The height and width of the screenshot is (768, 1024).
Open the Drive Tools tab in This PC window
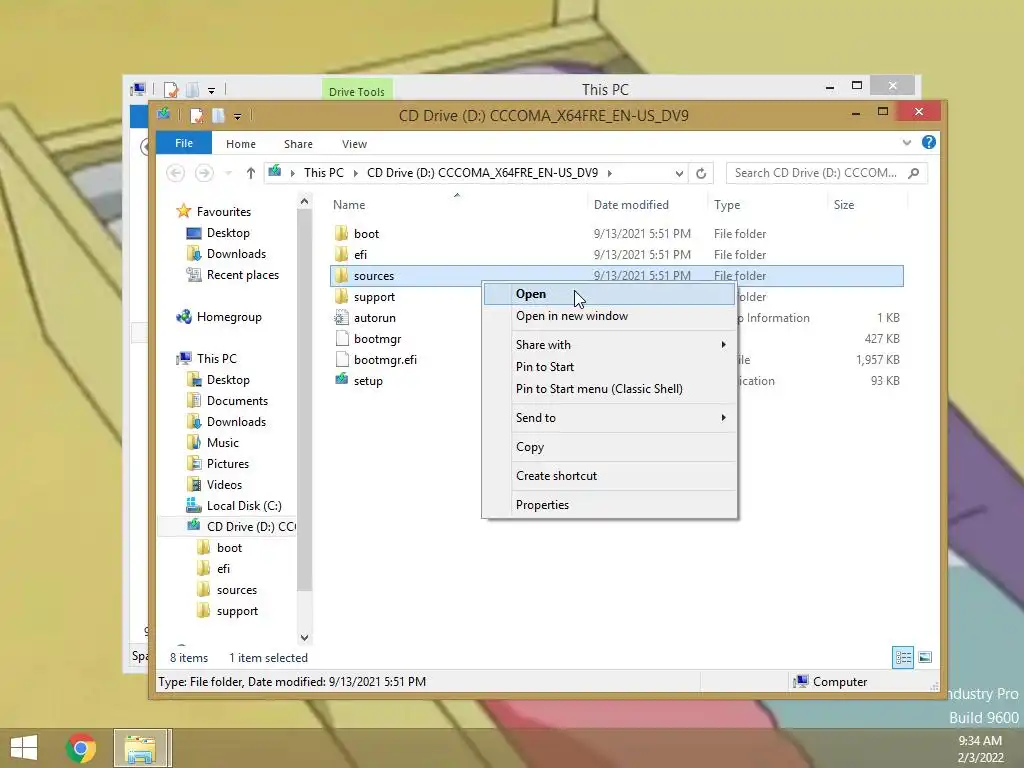[x=357, y=91]
